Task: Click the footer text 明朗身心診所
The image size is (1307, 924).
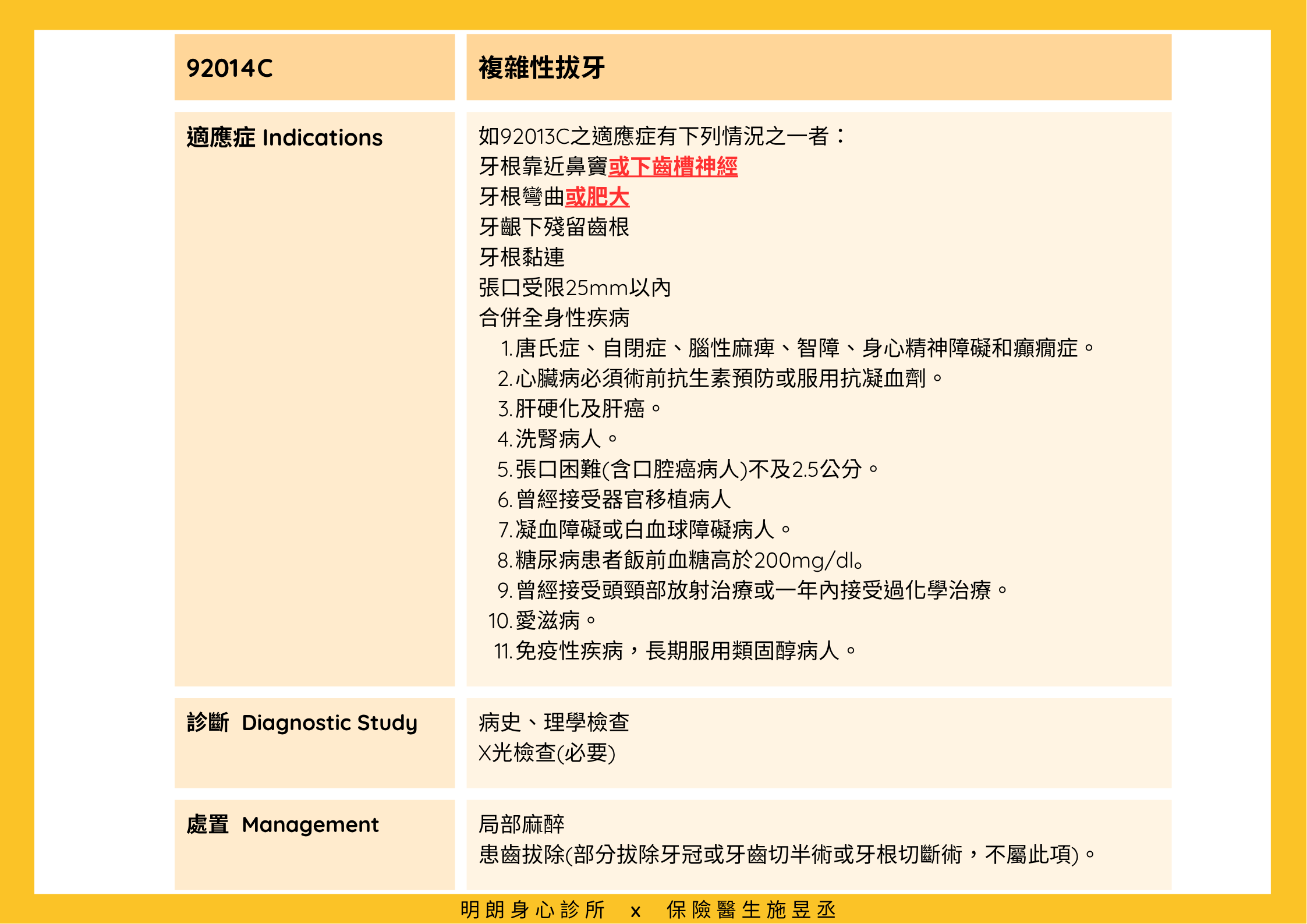Action: coord(533,909)
